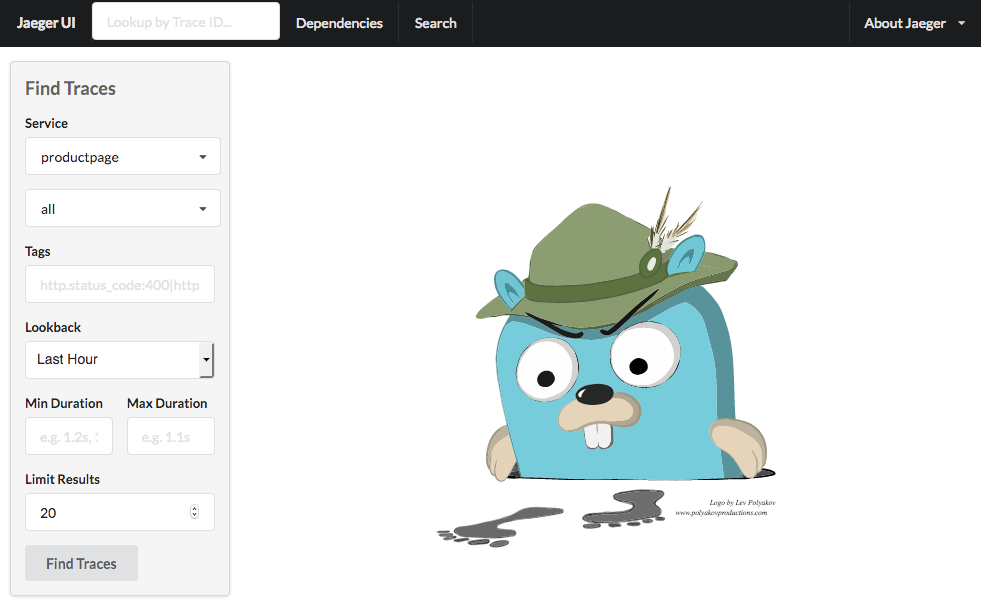The height and width of the screenshot is (602, 981).
Task: Open the operation dropdown showing all
Action: 123,208
